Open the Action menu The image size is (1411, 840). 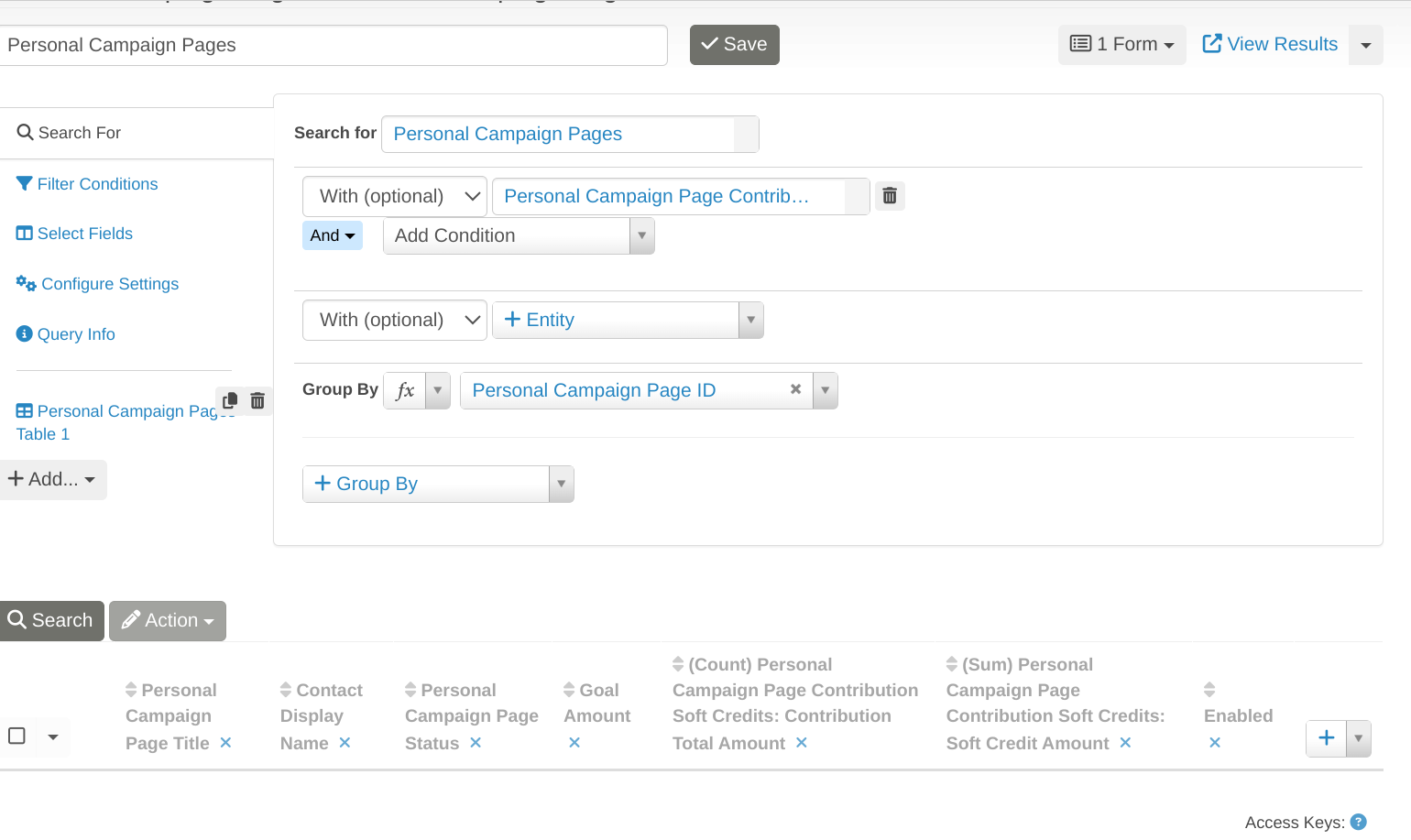click(168, 620)
